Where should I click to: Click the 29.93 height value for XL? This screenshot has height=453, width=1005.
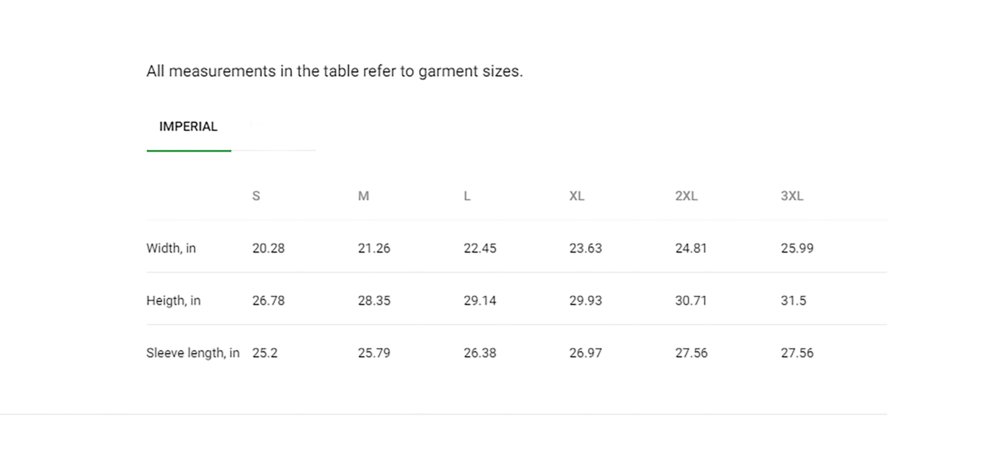(586, 301)
